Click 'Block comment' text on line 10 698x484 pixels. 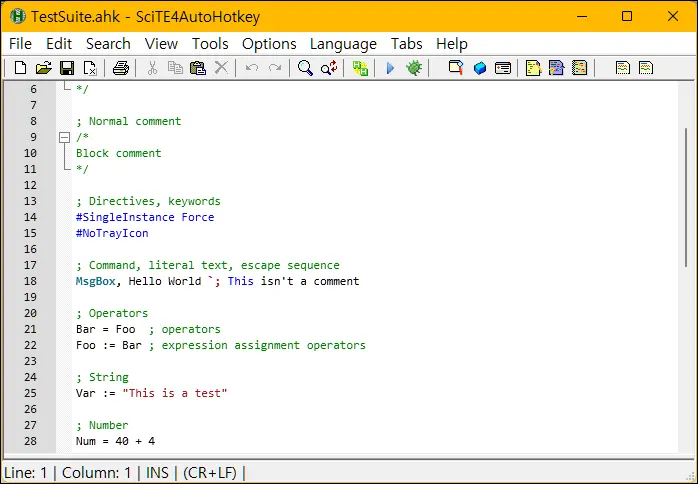pyautogui.click(x=118, y=153)
